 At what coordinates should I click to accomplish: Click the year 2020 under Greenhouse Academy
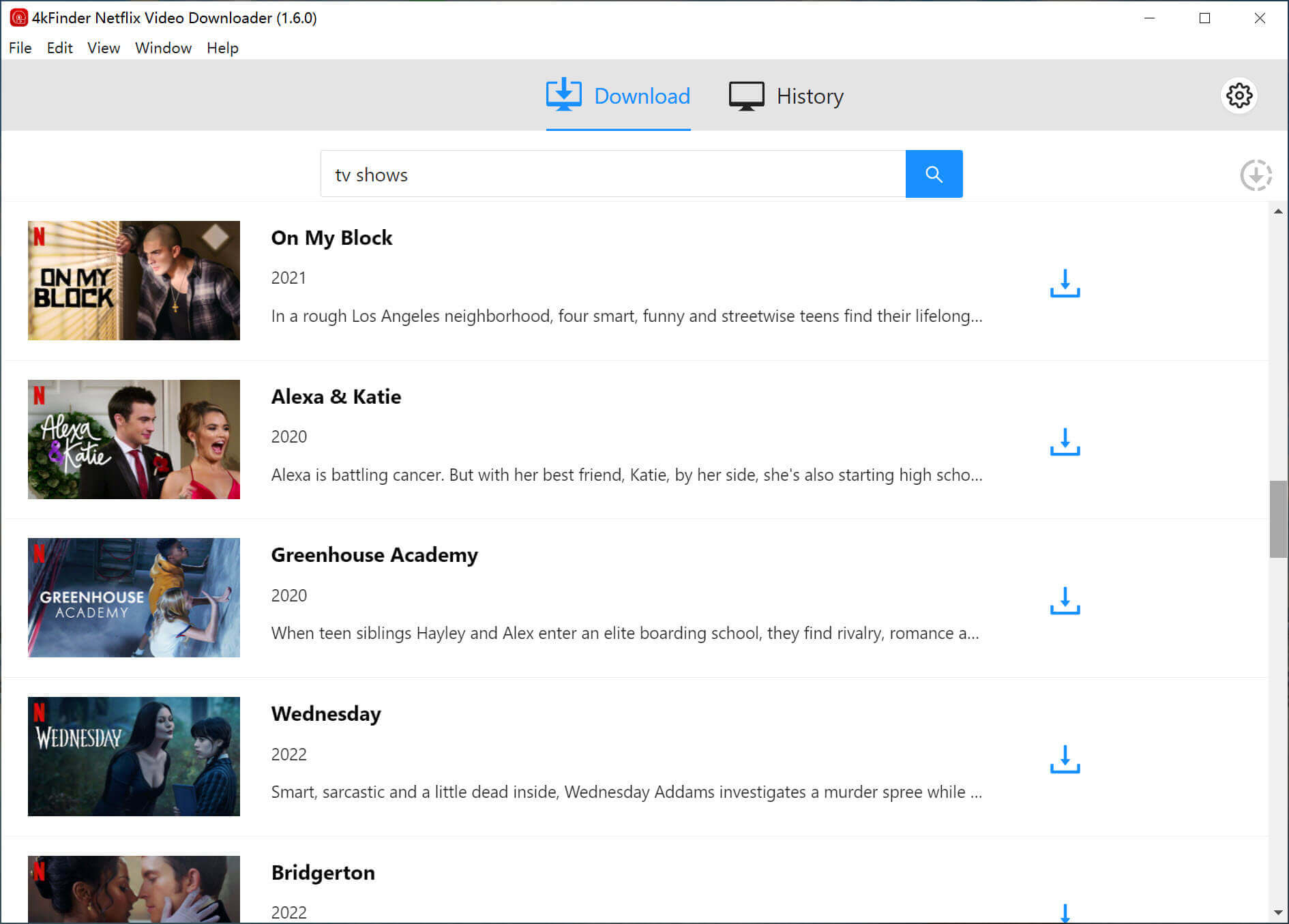click(289, 596)
